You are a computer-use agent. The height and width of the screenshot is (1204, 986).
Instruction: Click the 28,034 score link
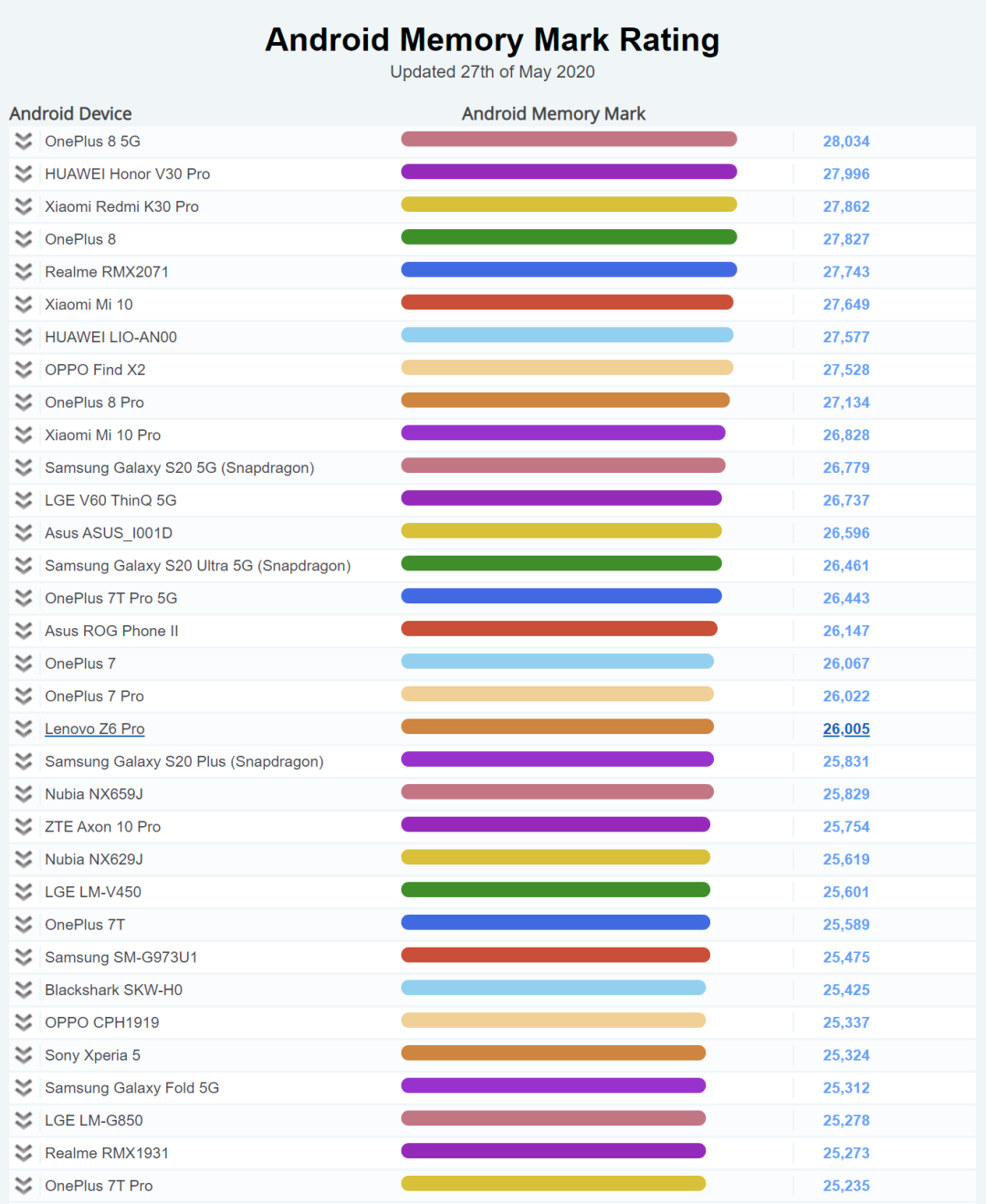coord(846,141)
